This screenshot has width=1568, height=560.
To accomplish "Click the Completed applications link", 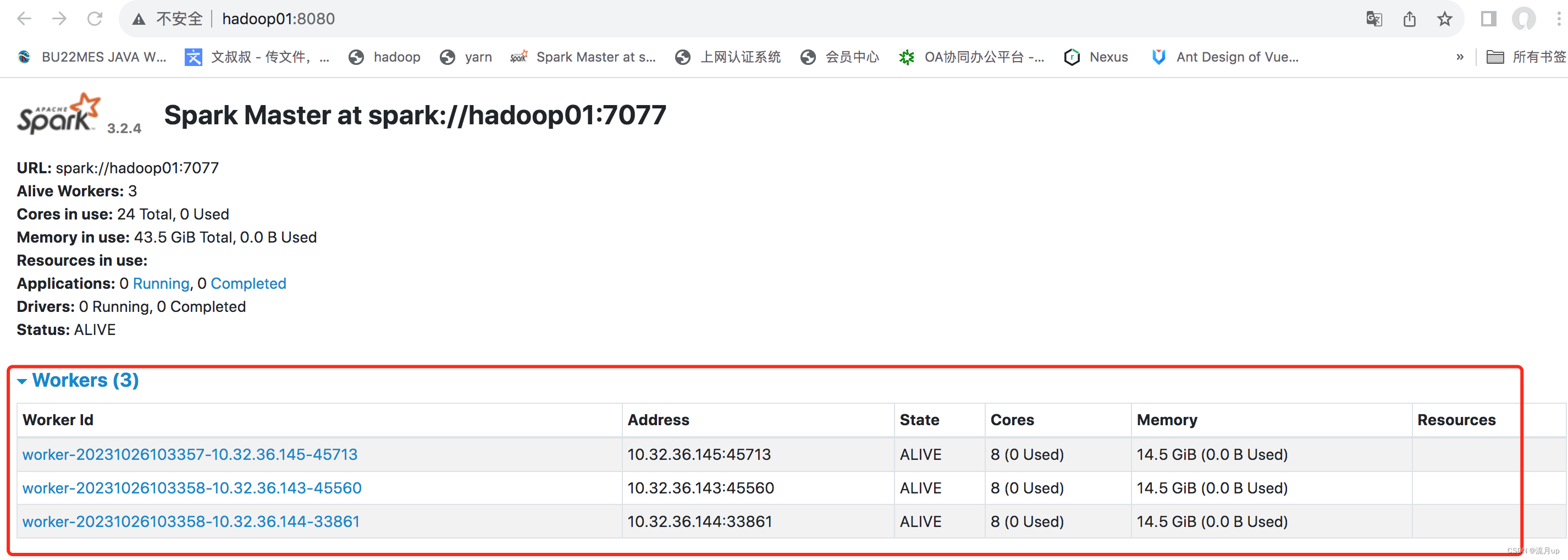I will tap(249, 284).
